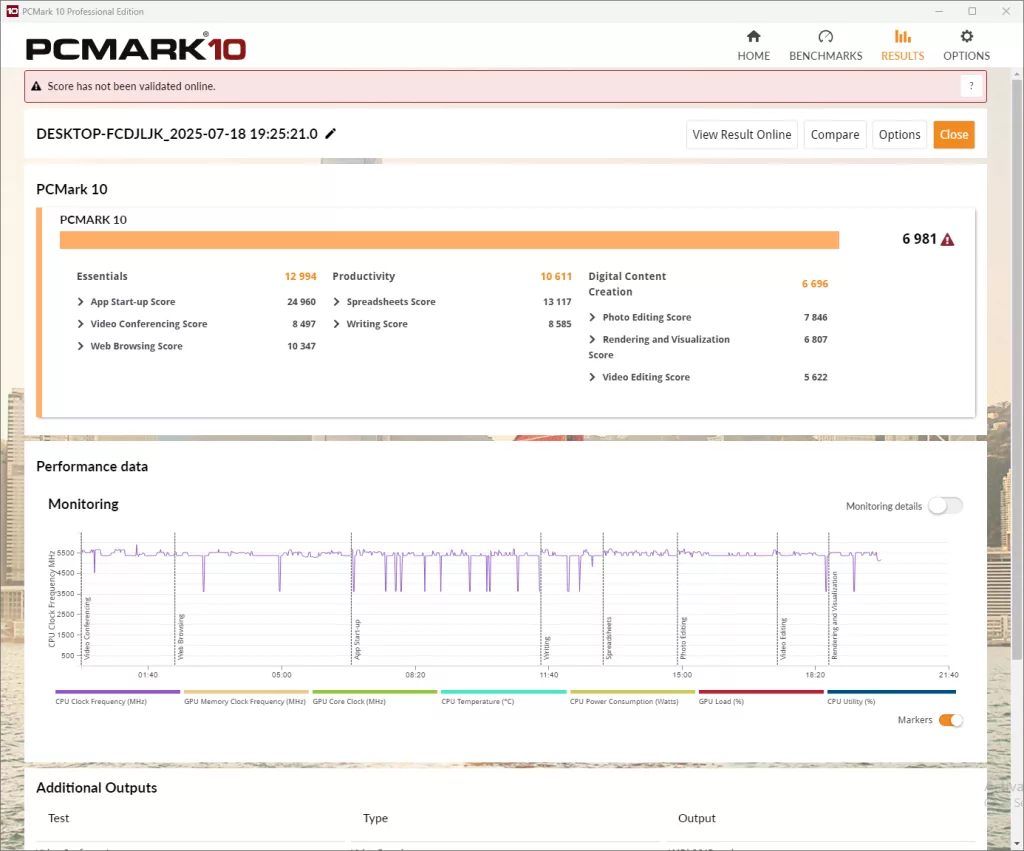Edit result name with pencil icon
This screenshot has width=1024, height=851.
(x=330, y=134)
